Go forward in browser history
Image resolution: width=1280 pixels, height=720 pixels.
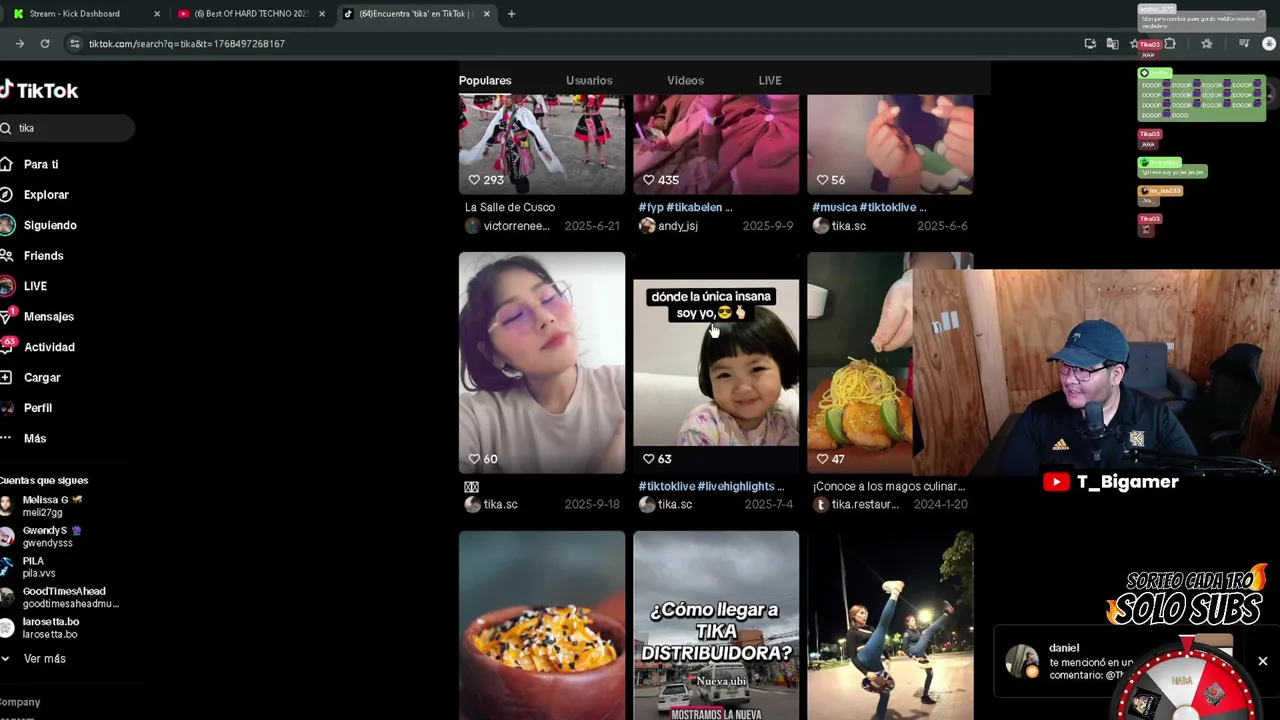(19, 44)
